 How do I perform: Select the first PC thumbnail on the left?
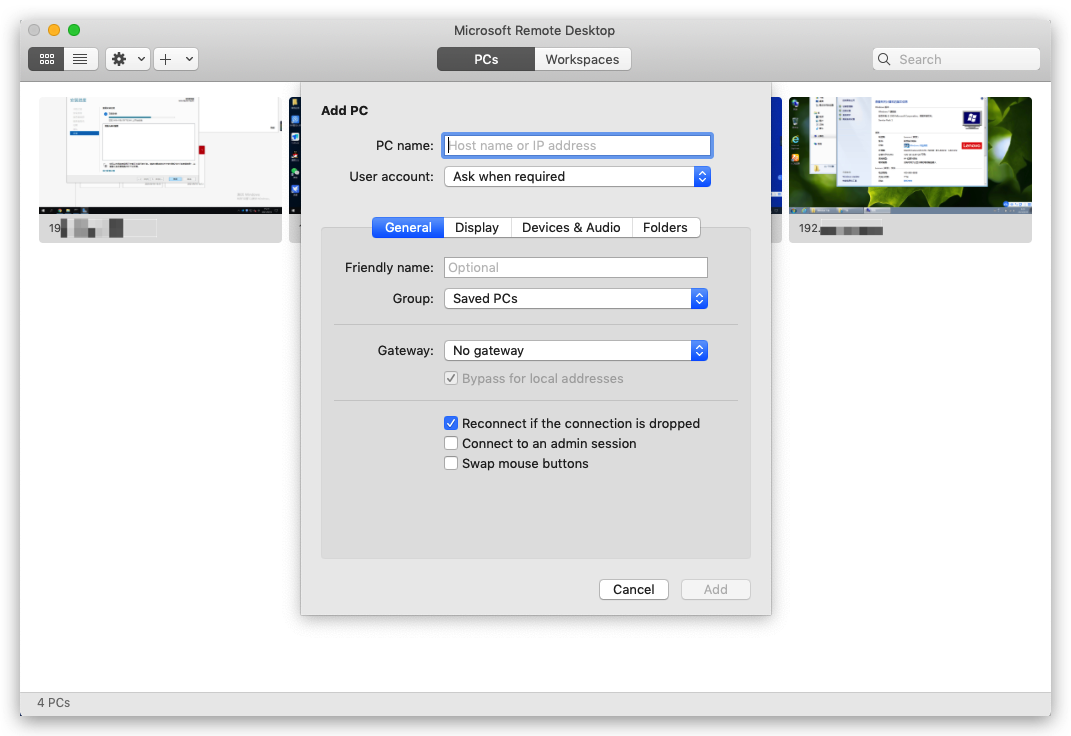(161, 169)
